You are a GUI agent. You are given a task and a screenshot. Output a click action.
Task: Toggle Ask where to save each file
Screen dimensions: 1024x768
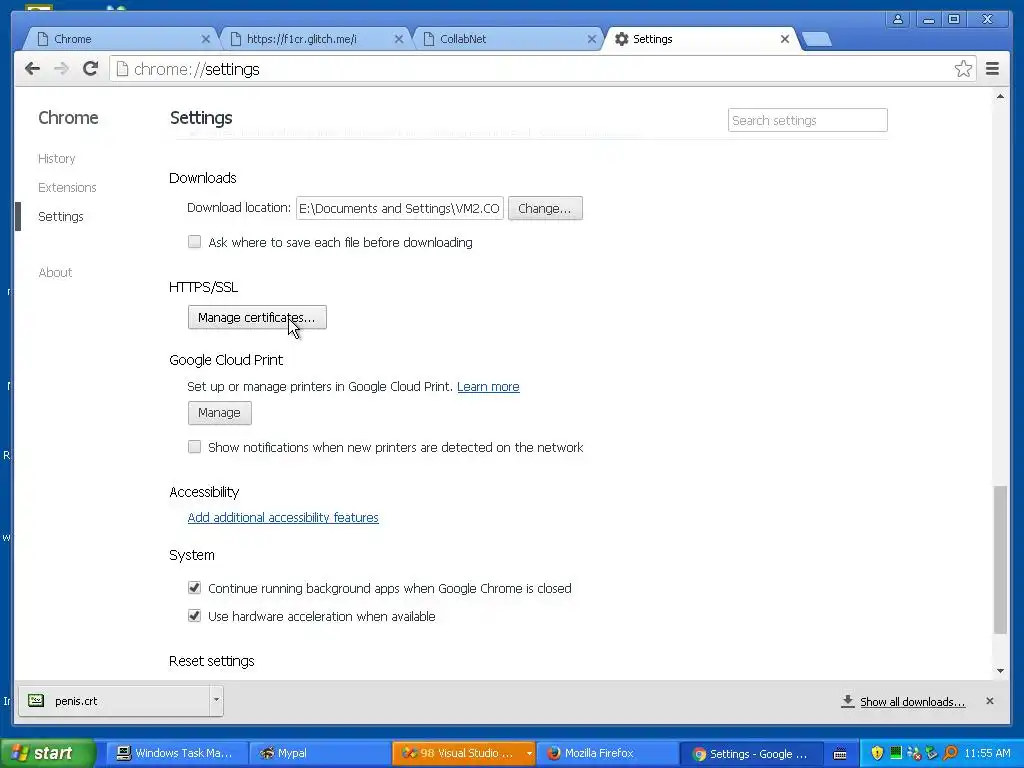point(194,242)
